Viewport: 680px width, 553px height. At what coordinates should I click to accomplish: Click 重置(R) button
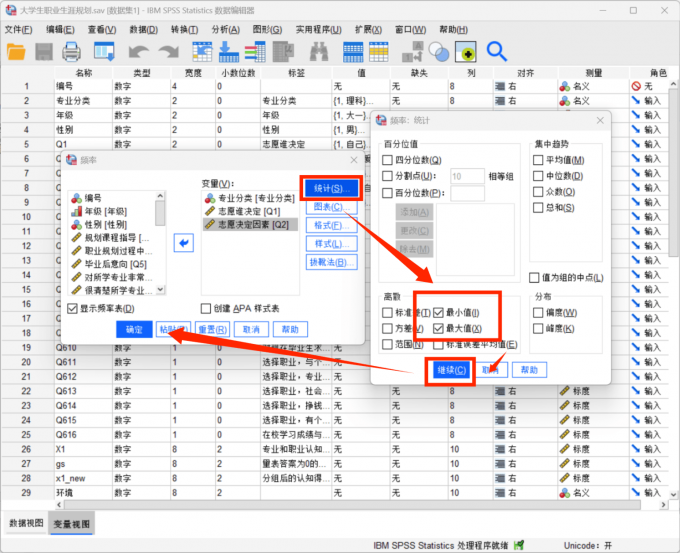pyautogui.click(x=212, y=330)
